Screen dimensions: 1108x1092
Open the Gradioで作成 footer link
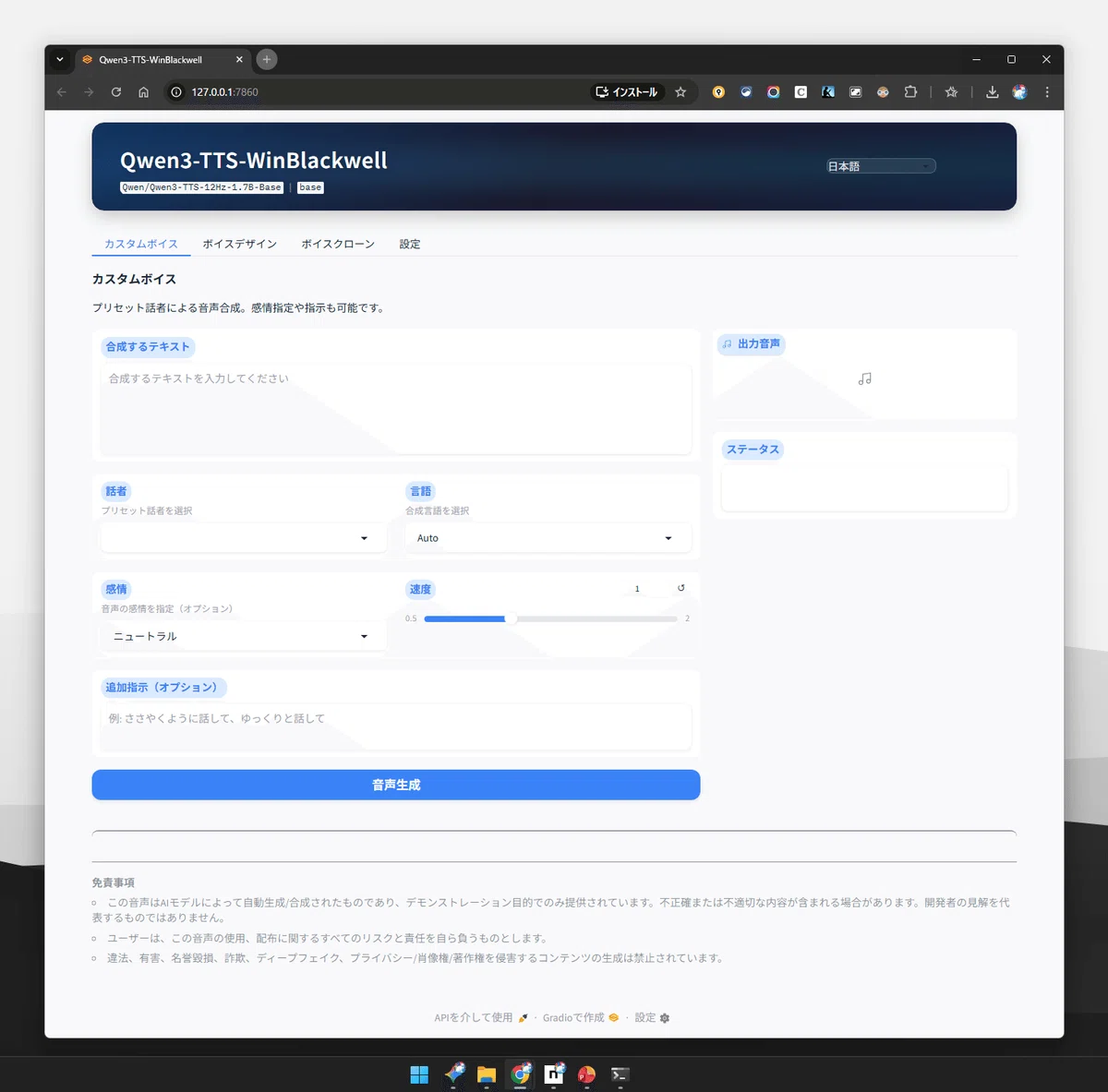[581, 1017]
